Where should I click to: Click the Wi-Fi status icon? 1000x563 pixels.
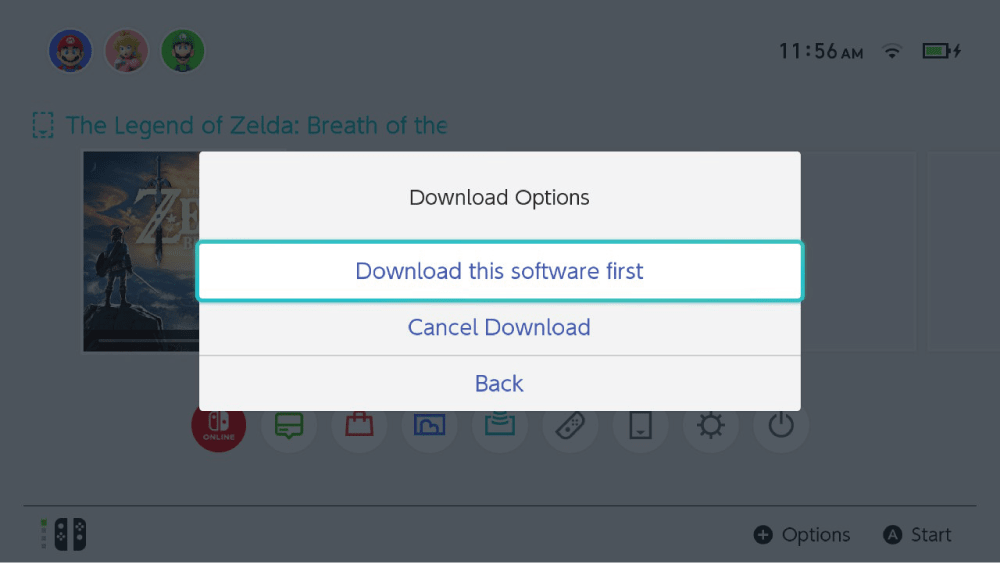pyautogui.click(x=892, y=51)
